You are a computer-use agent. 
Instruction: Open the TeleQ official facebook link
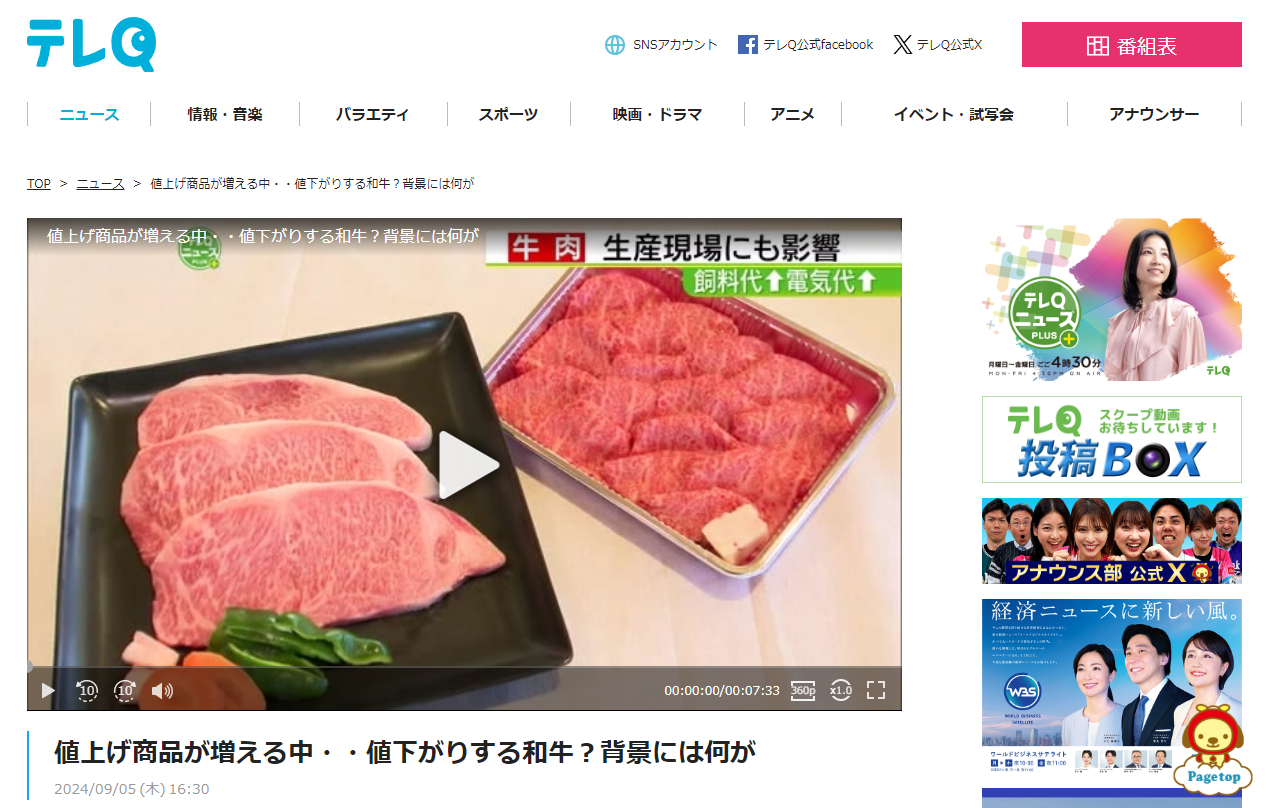point(806,45)
